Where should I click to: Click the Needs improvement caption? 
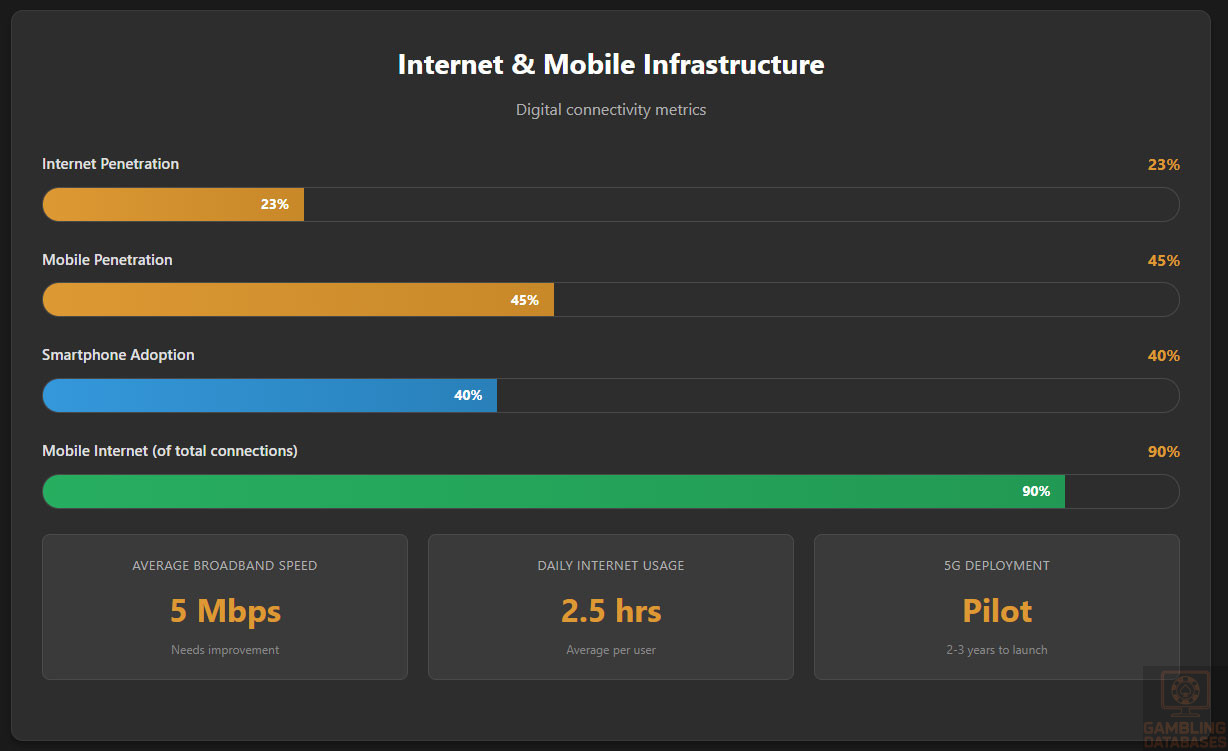[x=225, y=650]
